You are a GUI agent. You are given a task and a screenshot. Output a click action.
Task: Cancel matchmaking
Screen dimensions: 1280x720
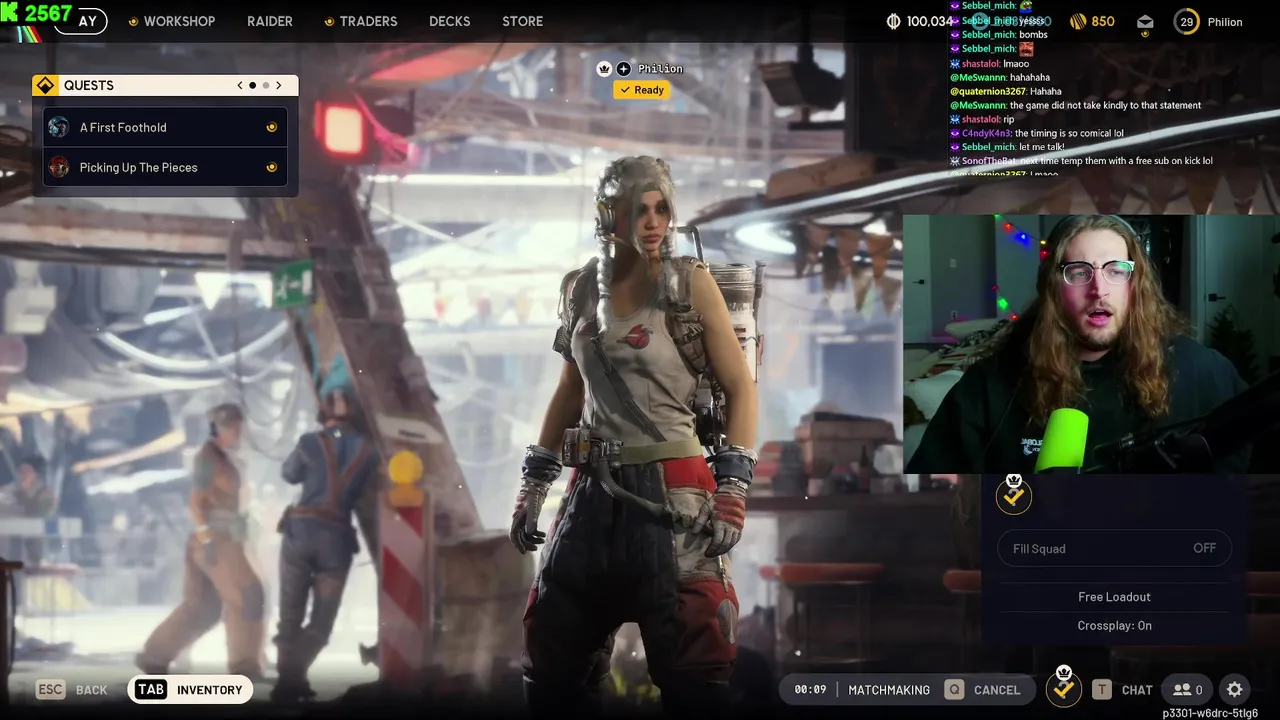(983, 689)
